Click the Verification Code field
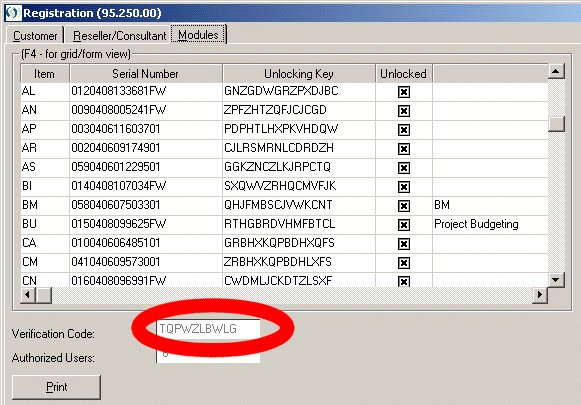 pyautogui.click(x=208, y=329)
